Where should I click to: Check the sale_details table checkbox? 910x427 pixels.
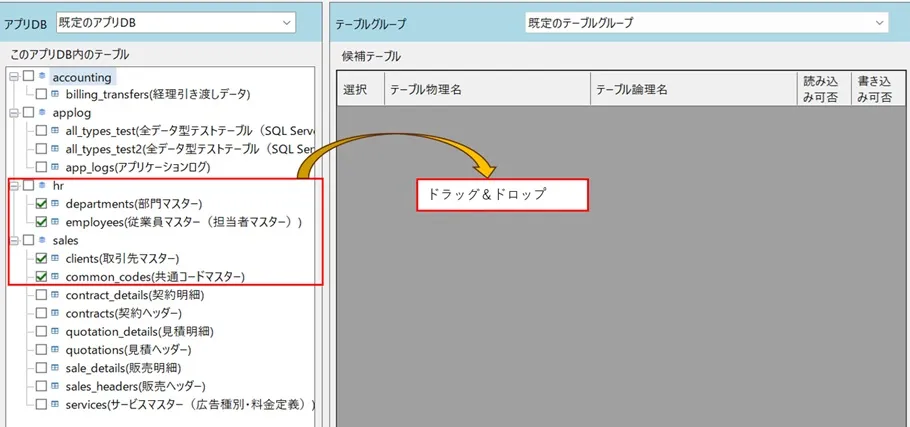(41, 368)
